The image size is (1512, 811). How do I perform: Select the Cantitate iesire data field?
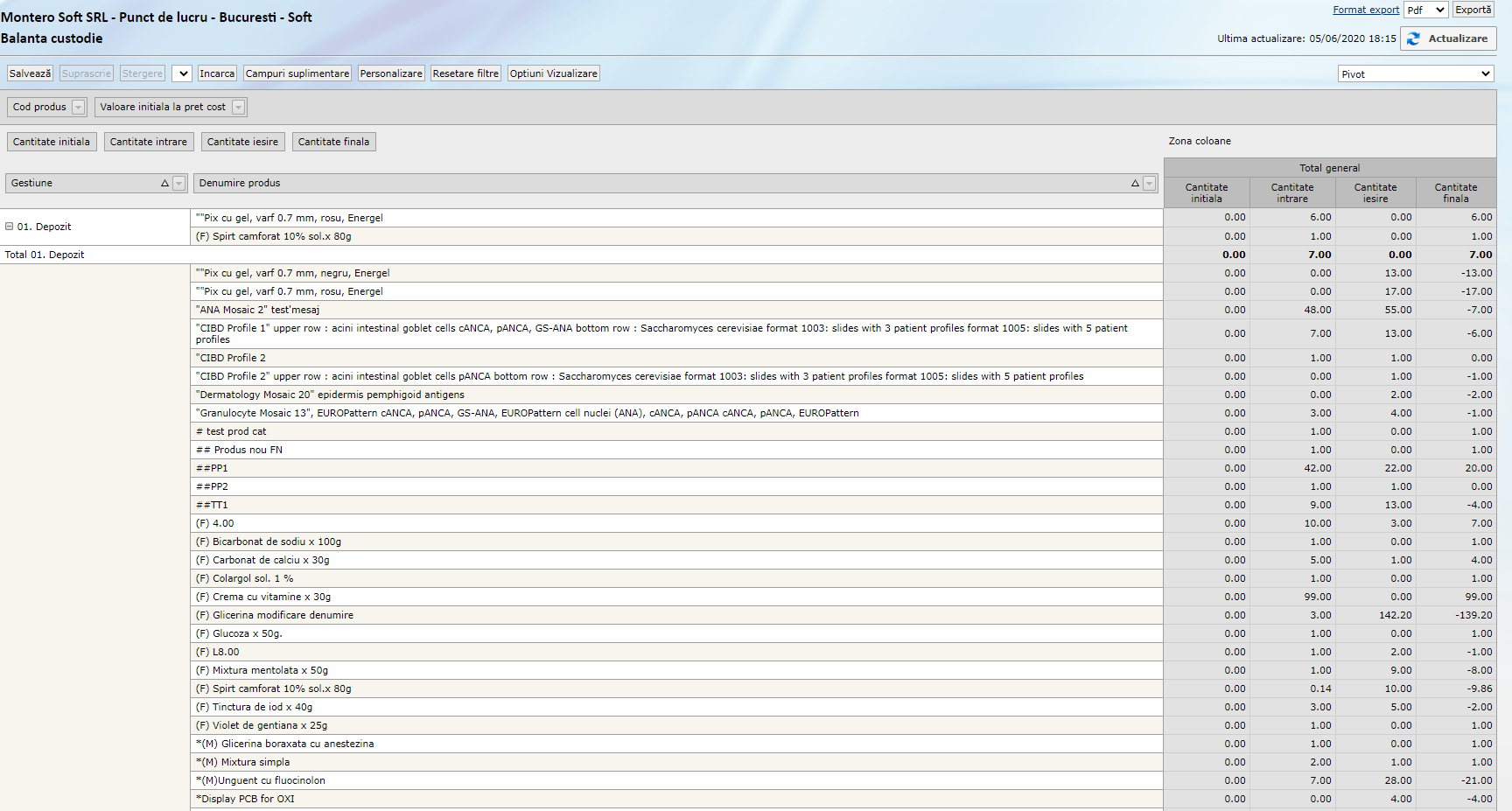click(242, 142)
